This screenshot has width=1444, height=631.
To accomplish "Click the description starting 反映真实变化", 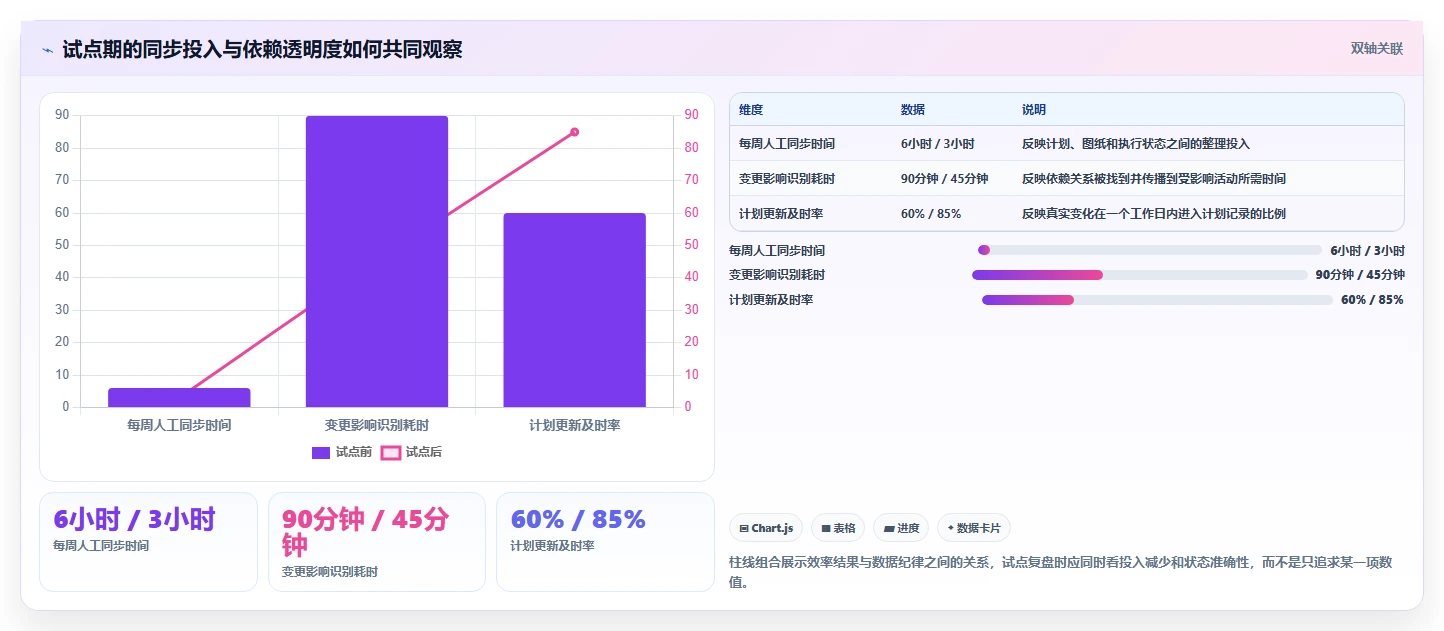I will pyautogui.click(x=1154, y=214).
